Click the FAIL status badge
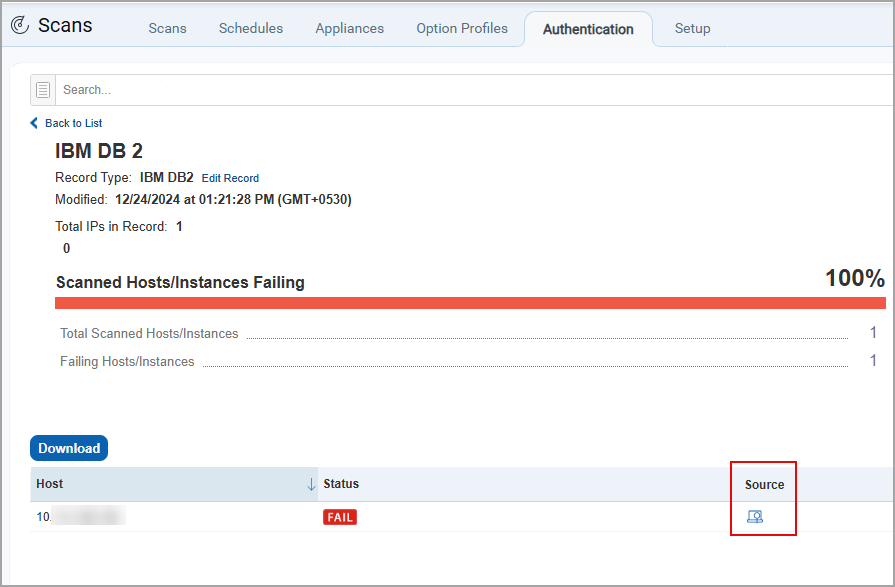Image resolution: width=895 pixels, height=587 pixels. click(x=339, y=517)
